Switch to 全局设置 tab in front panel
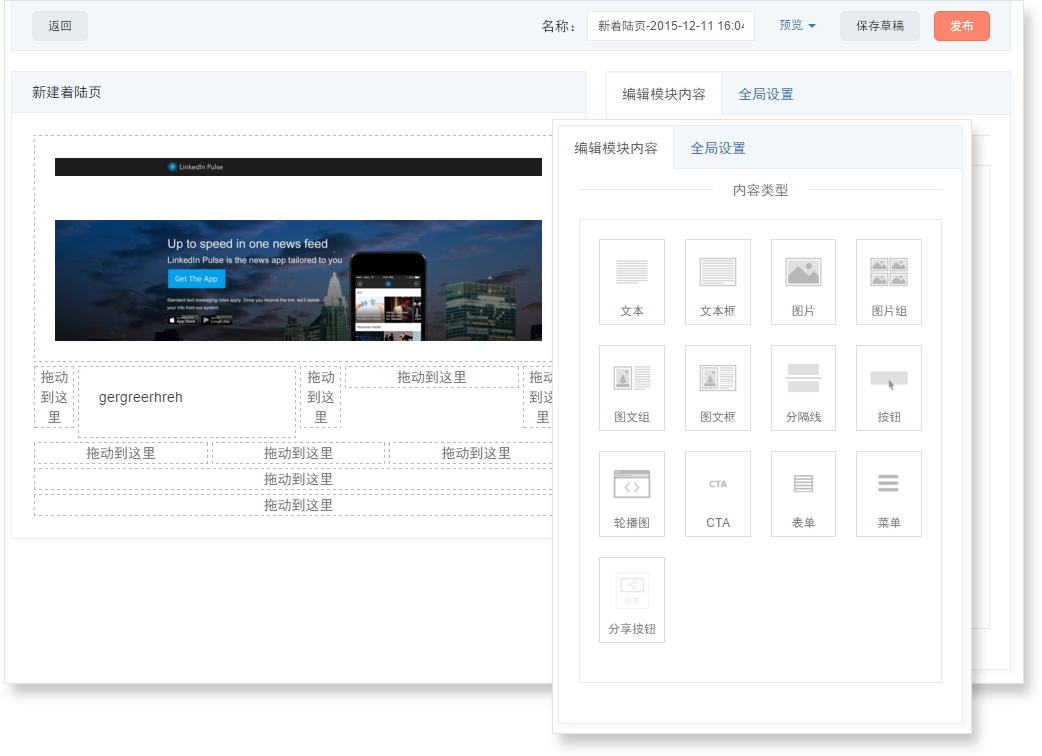This screenshot has height=756, width=1042. [718, 148]
